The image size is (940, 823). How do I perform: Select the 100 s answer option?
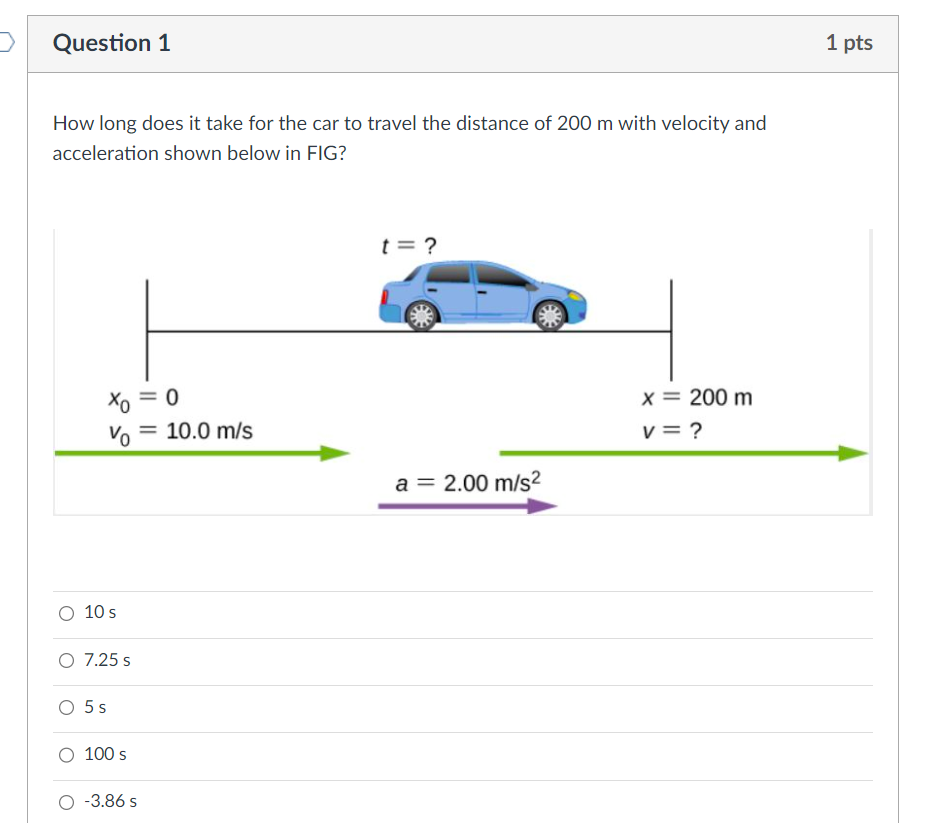click(x=66, y=754)
